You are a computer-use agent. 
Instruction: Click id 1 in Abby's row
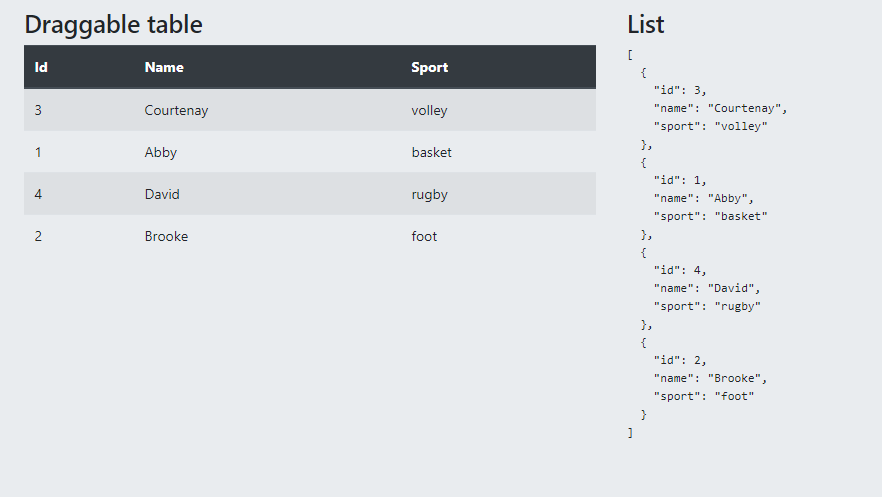[38, 152]
